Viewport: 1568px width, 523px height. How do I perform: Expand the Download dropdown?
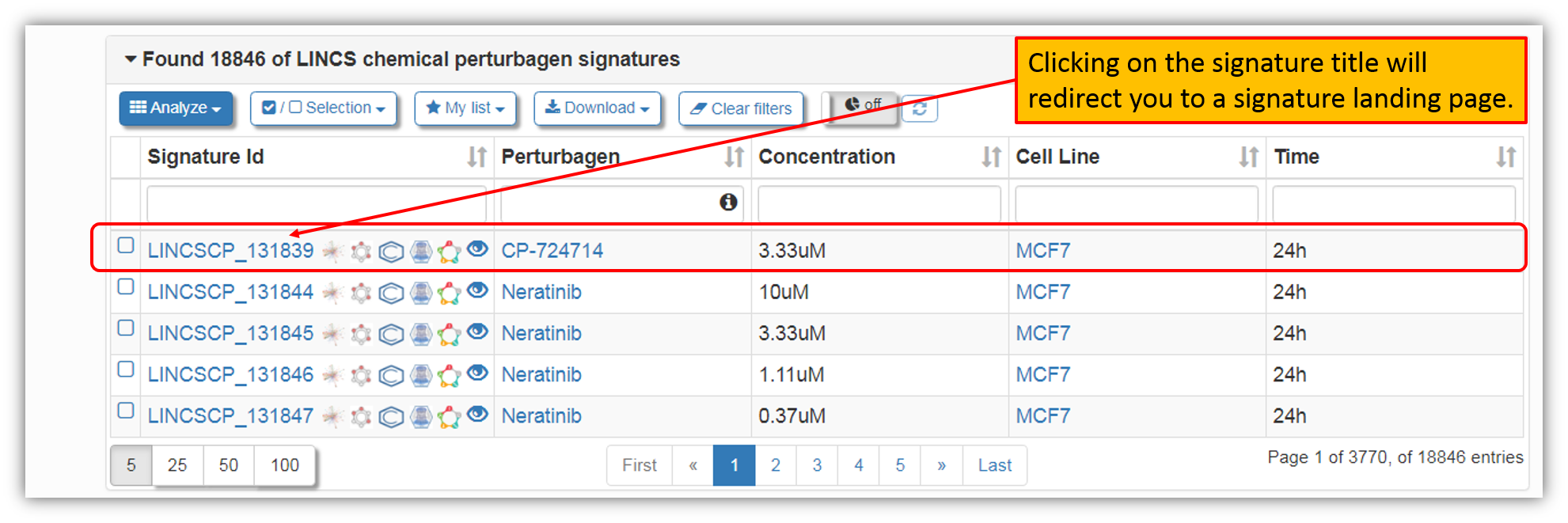598,108
